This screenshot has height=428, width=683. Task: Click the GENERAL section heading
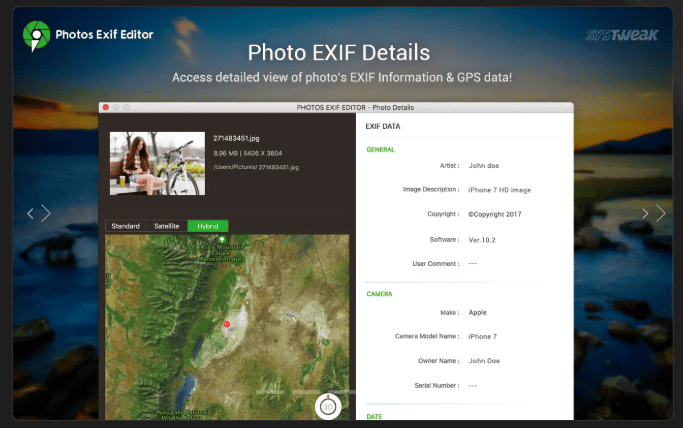(380, 150)
